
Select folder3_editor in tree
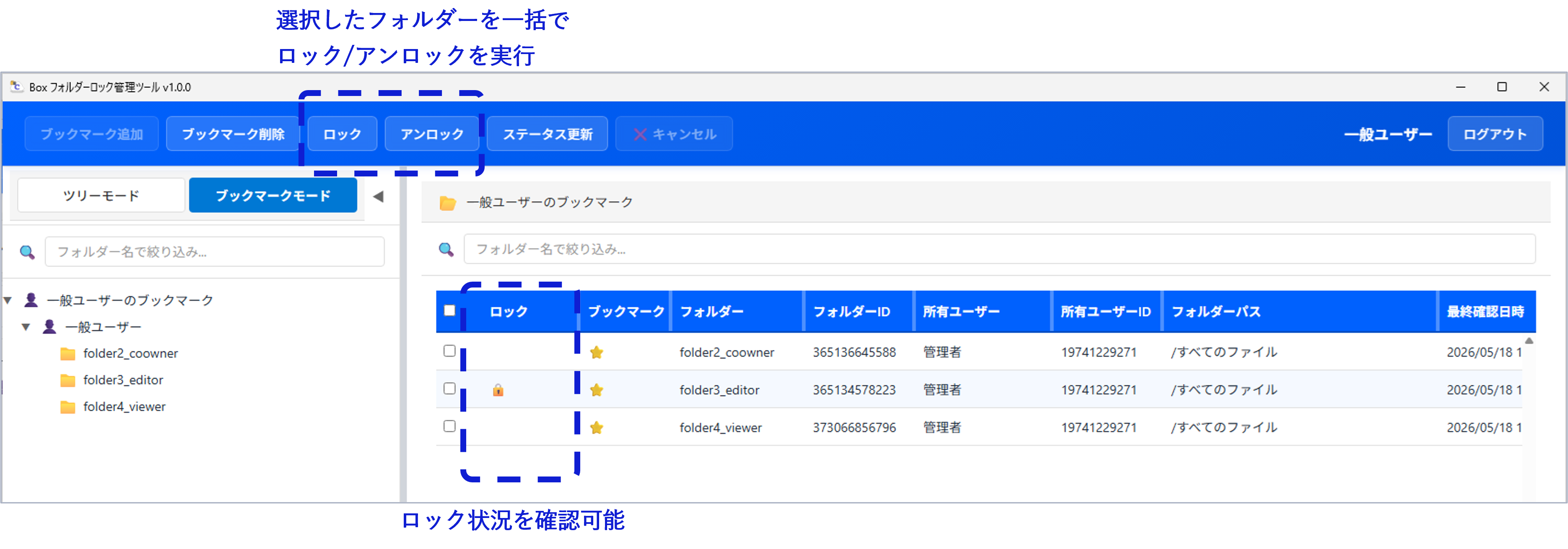point(123,380)
